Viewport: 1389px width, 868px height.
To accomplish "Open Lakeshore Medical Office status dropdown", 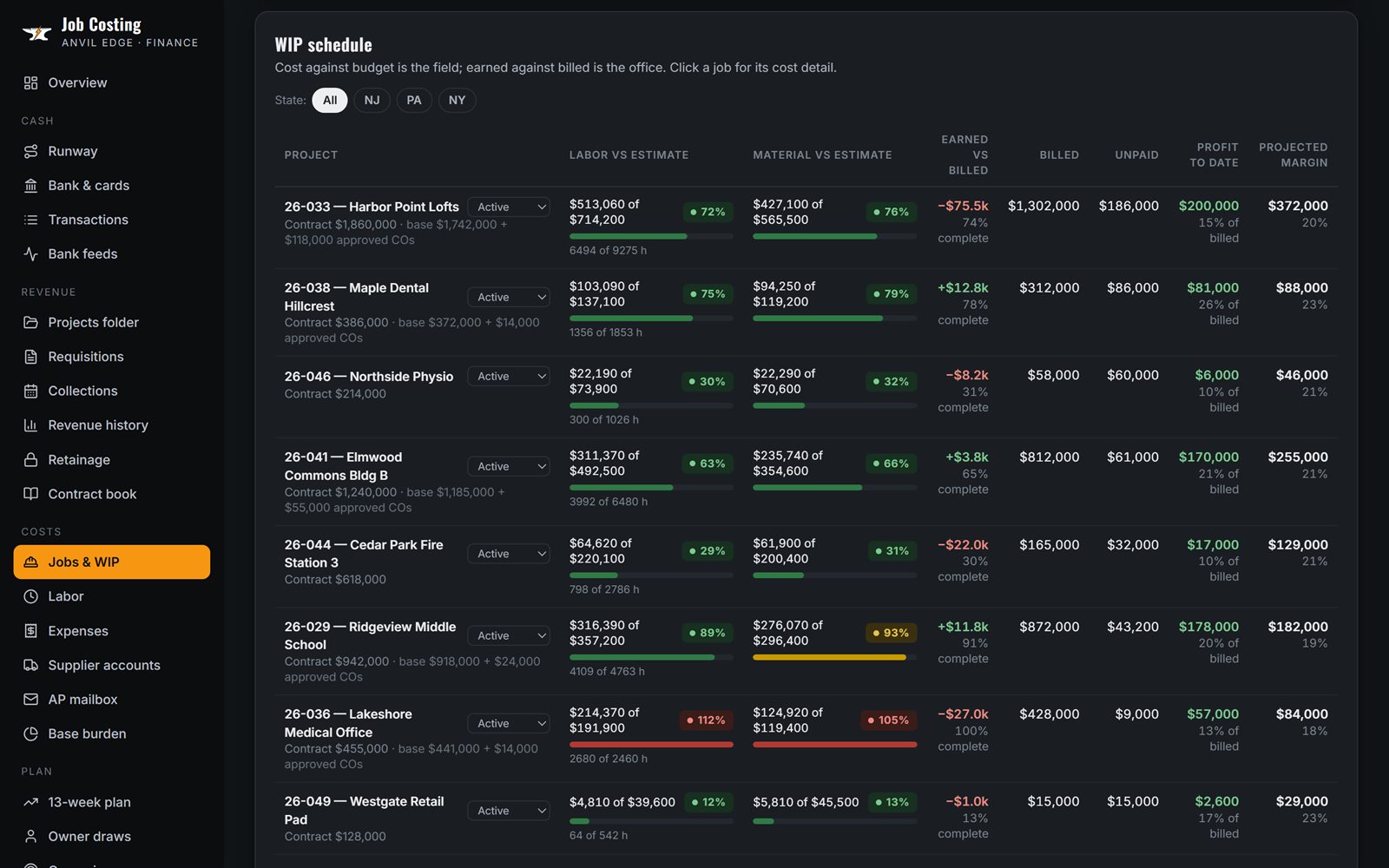I will click(509, 724).
